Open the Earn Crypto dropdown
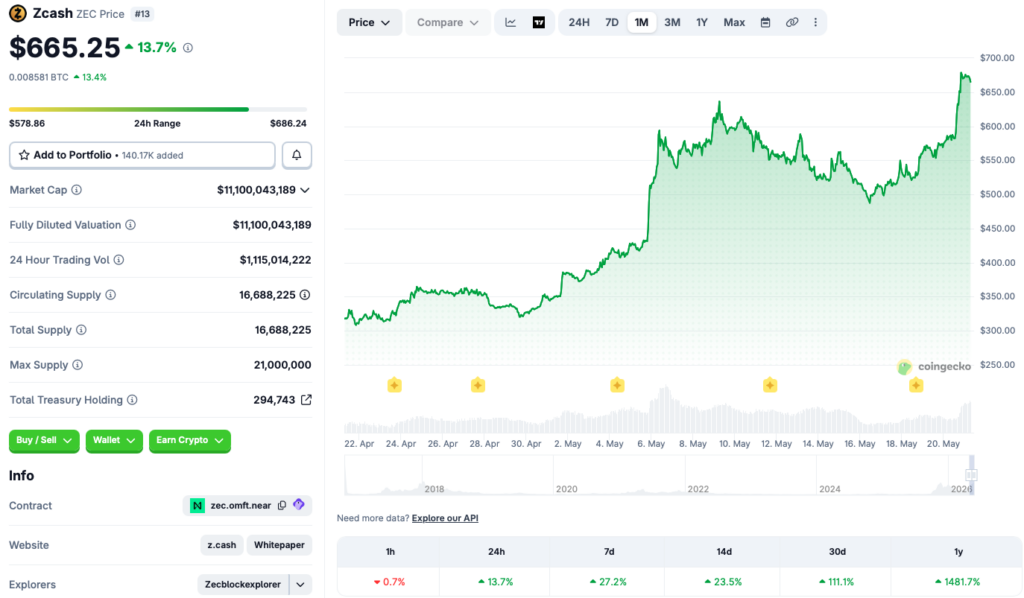 (189, 441)
